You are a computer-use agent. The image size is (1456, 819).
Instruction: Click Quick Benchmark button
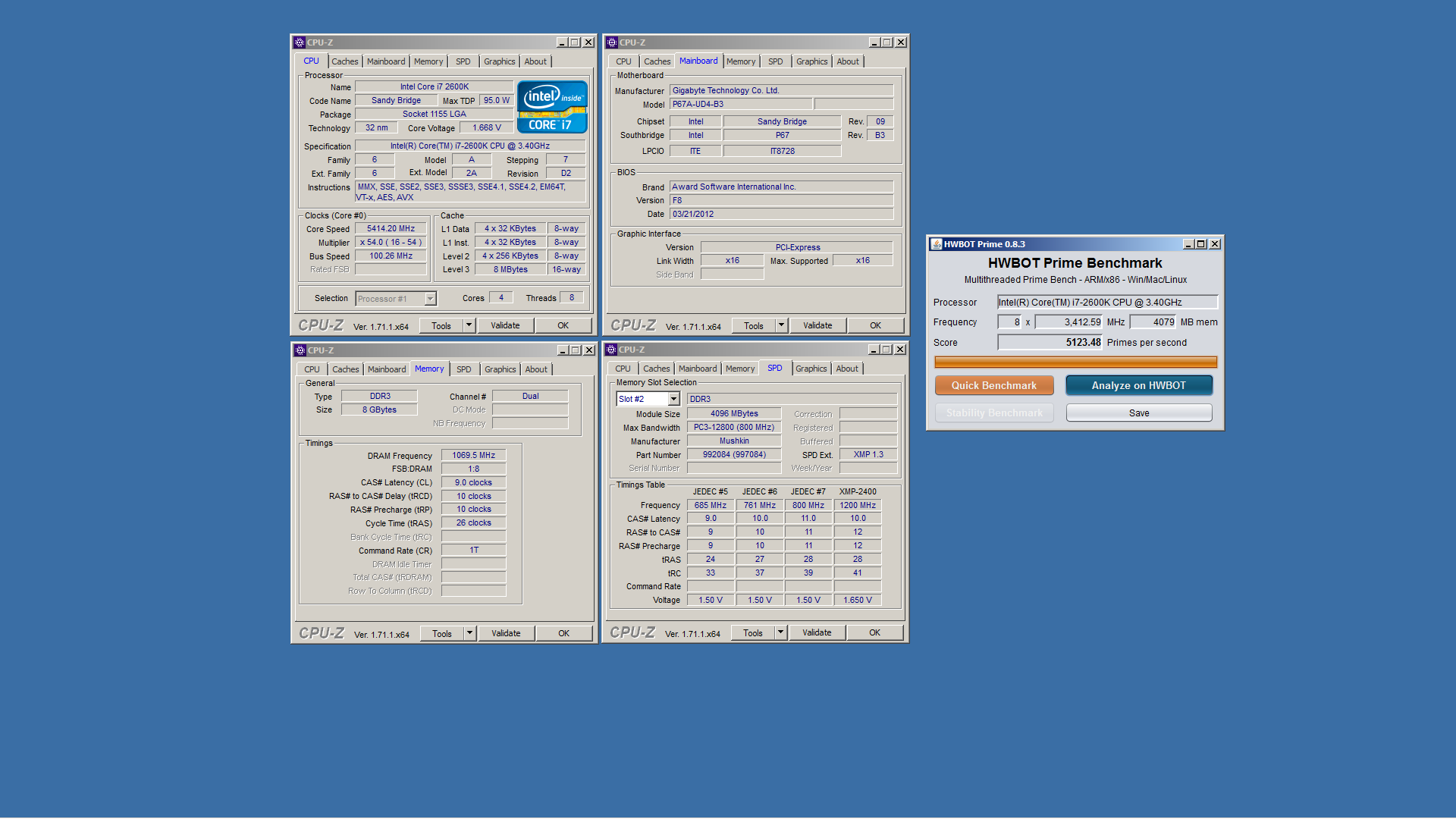pos(994,385)
